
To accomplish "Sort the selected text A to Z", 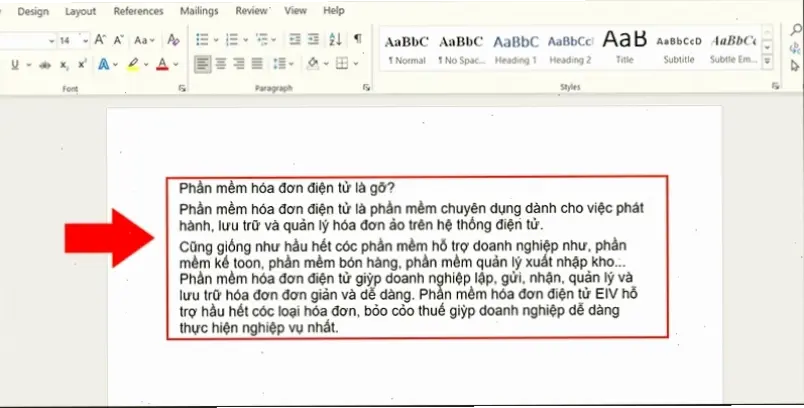I will [x=335, y=39].
